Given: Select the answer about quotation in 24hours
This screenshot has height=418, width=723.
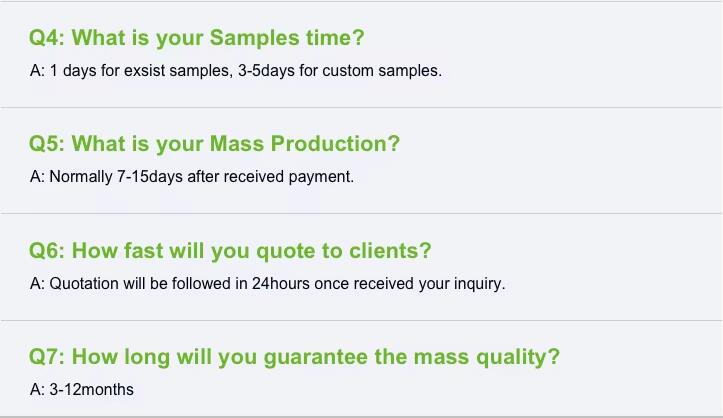Looking at the screenshot, I should click(x=268, y=283).
